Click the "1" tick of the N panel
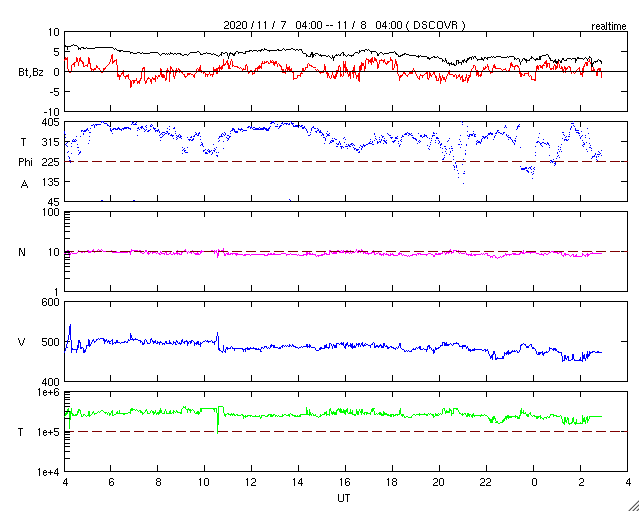Viewport: 640px width, 512px height. [x=57, y=292]
